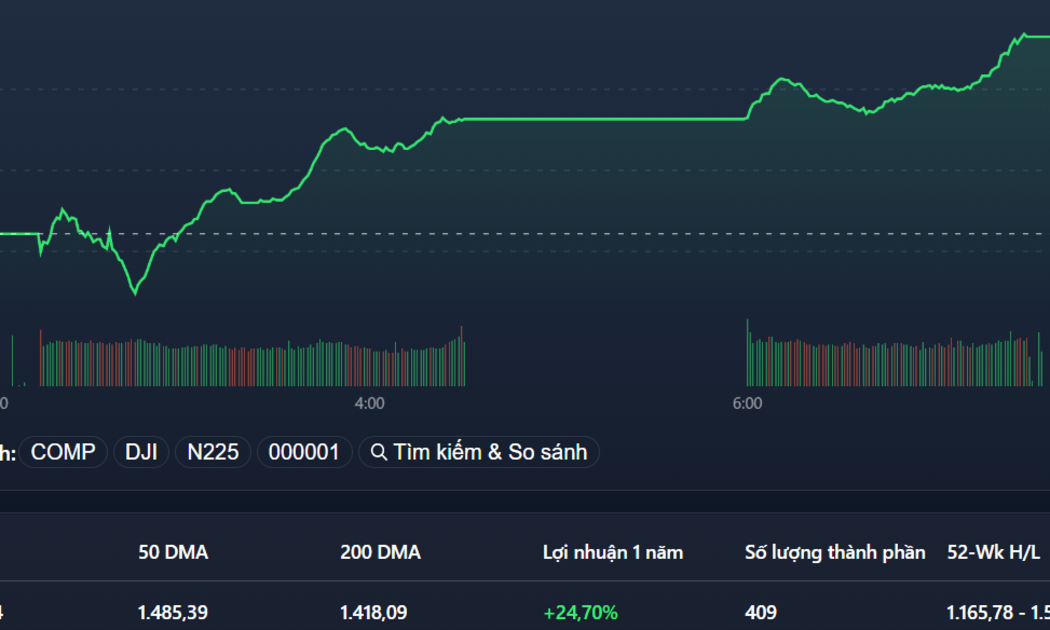The height and width of the screenshot is (630, 1050).
Task: Click the search magnifier icon
Action: (378, 453)
